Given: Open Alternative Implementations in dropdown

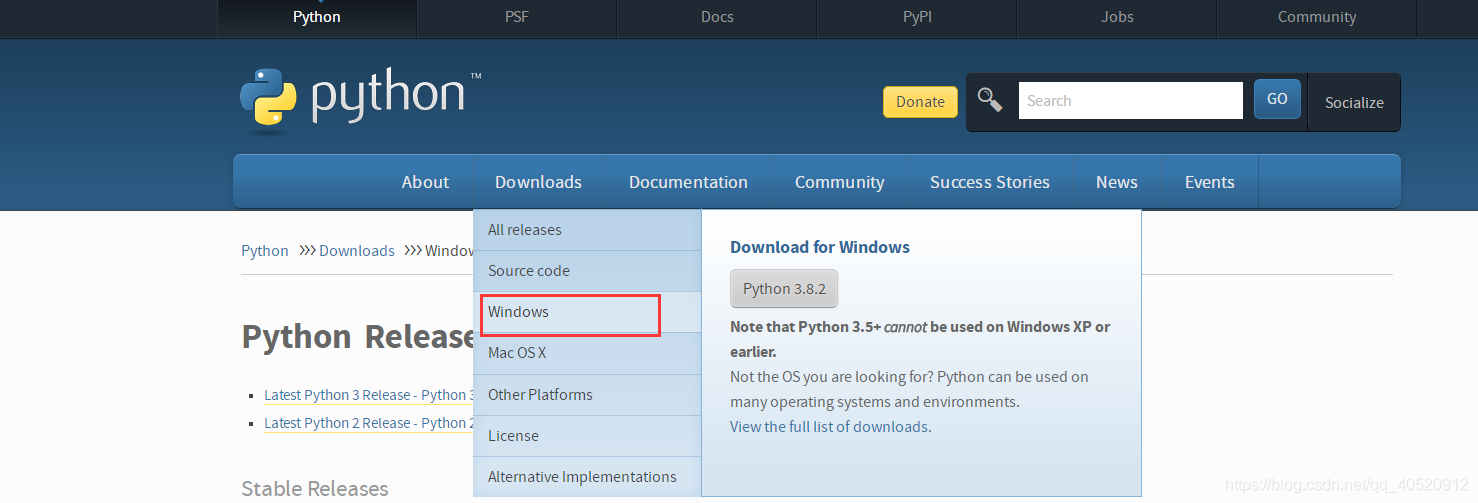Looking at the screenshot, I should click(x=587, y=477).
